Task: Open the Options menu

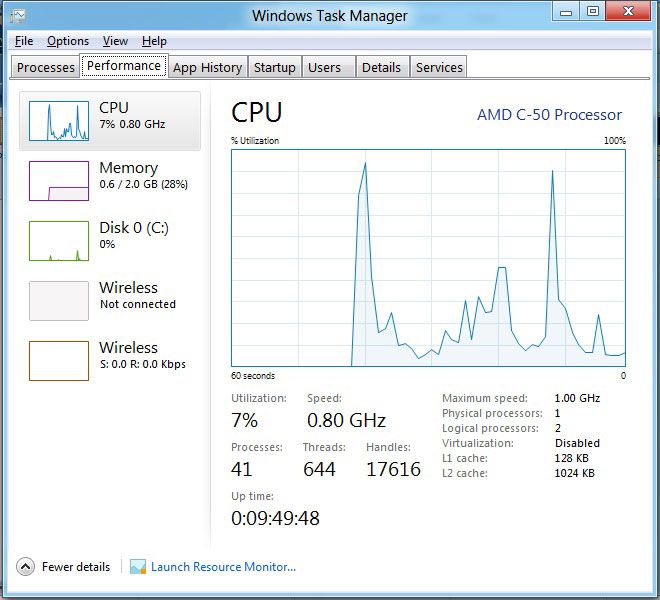Action: pos(68,41)
